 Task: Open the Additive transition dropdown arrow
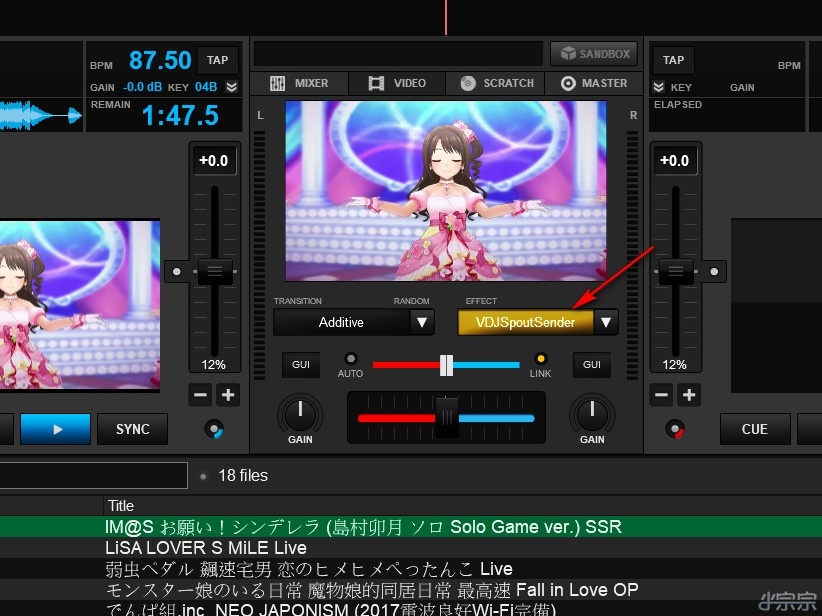click(422, 322)
